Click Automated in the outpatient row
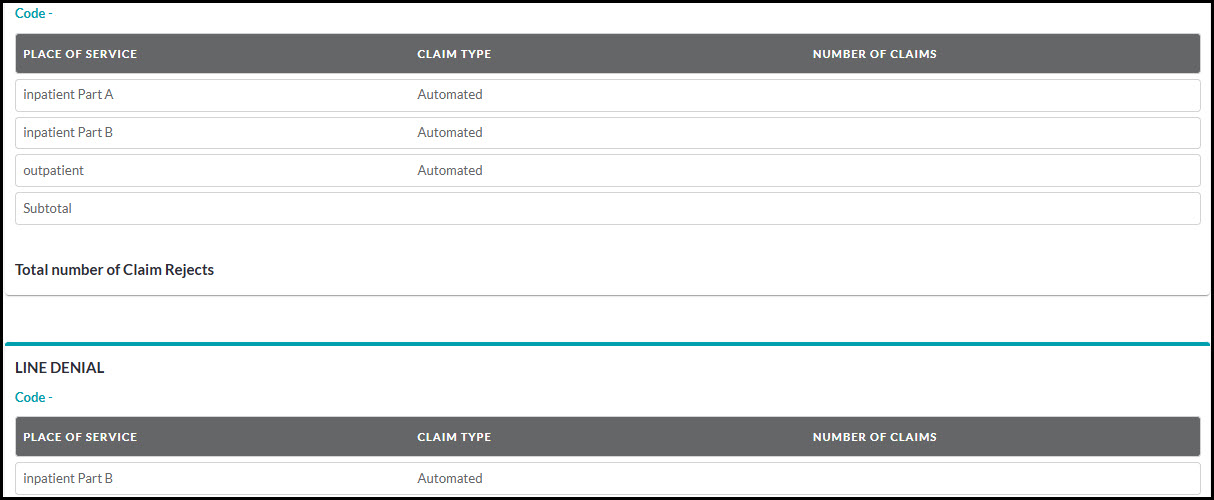 click(x=450, y=171)
